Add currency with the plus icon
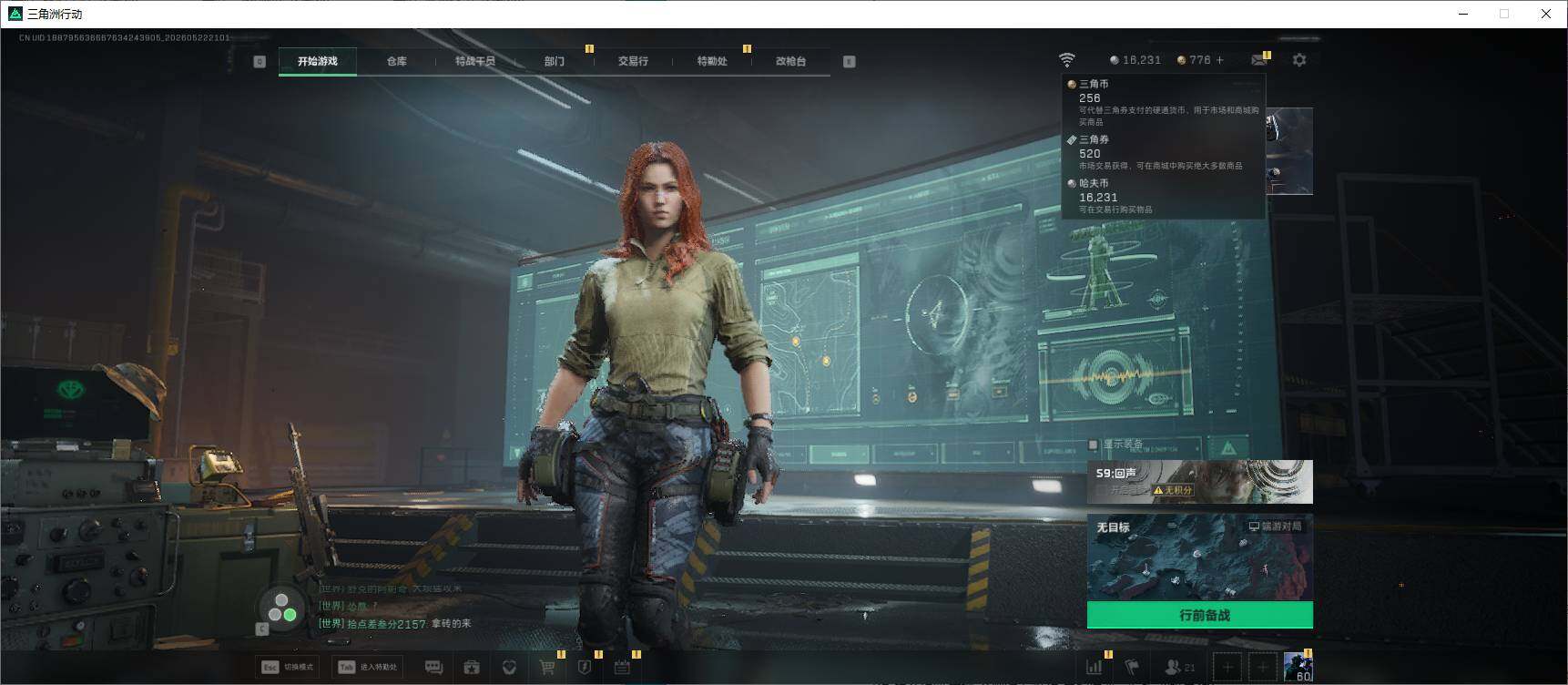This screenshot has width=1568, height=685. (1220, 60)
